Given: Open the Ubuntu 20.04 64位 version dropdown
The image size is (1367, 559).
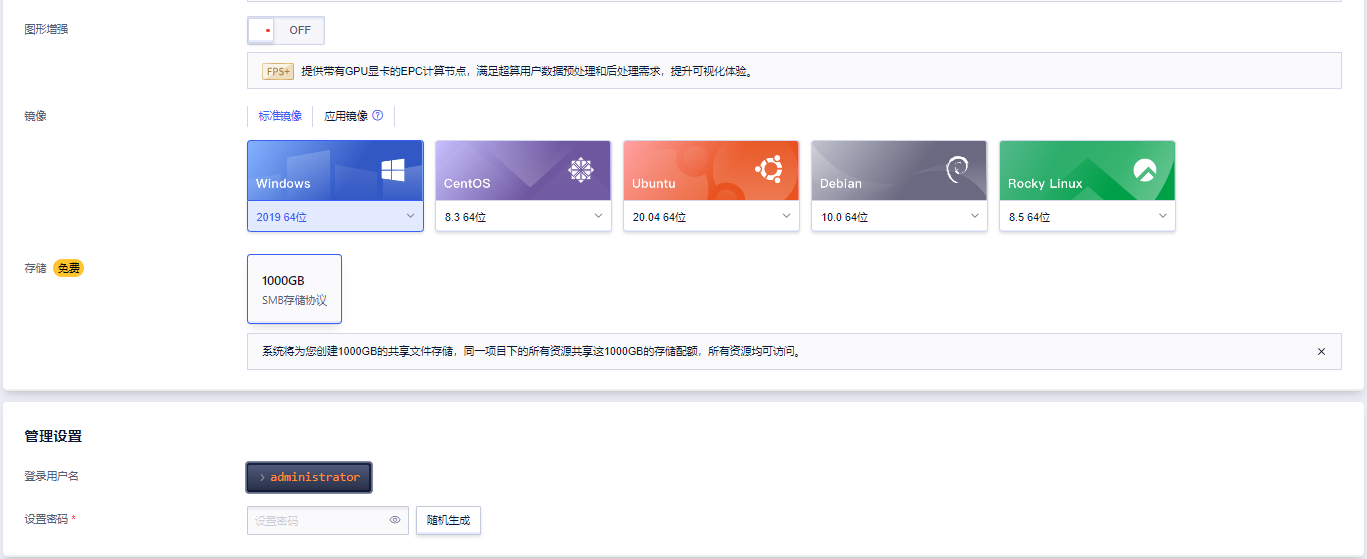Looking at the screenshot, I should 711,216.
